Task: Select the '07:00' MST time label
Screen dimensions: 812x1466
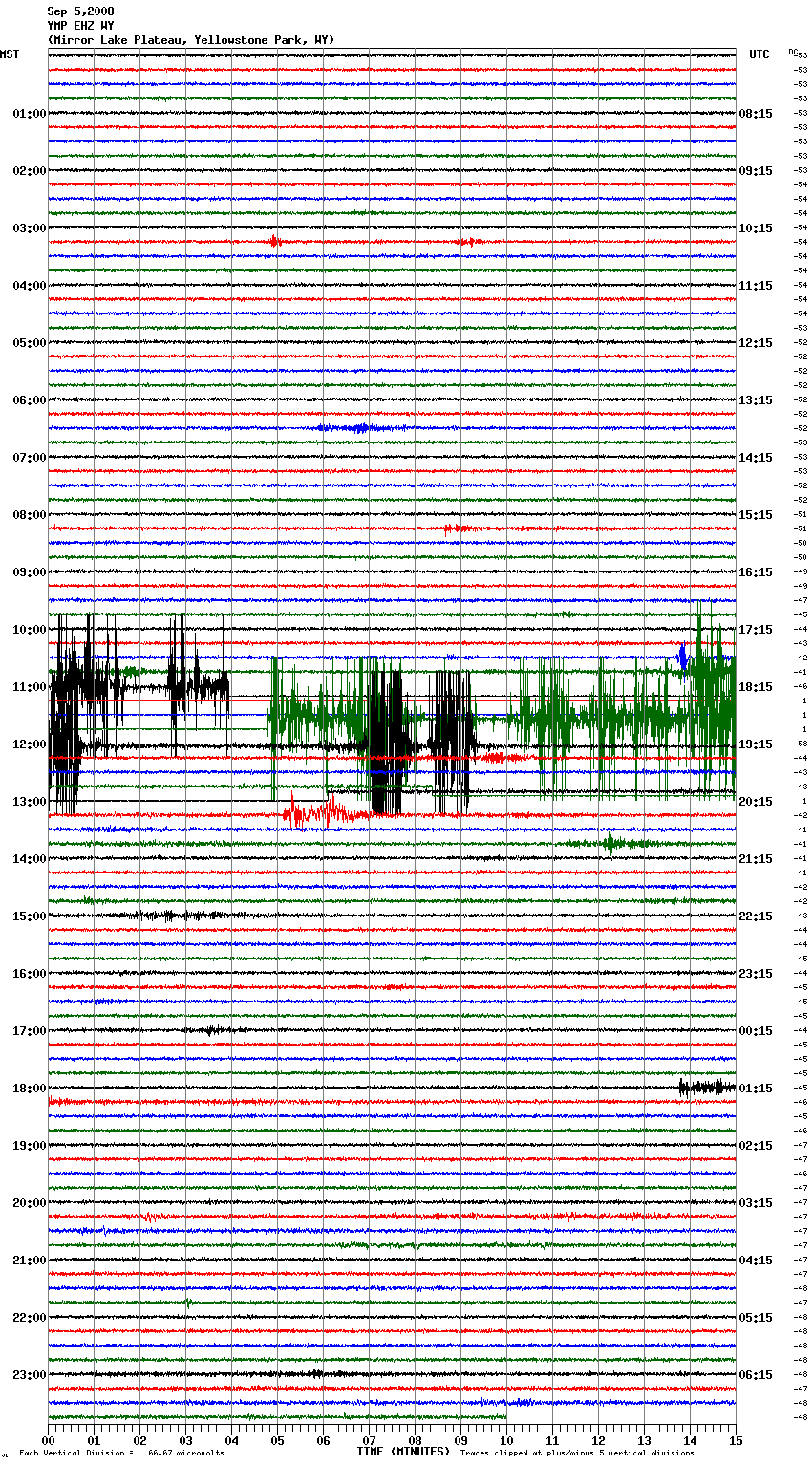Action: [30, 458]
